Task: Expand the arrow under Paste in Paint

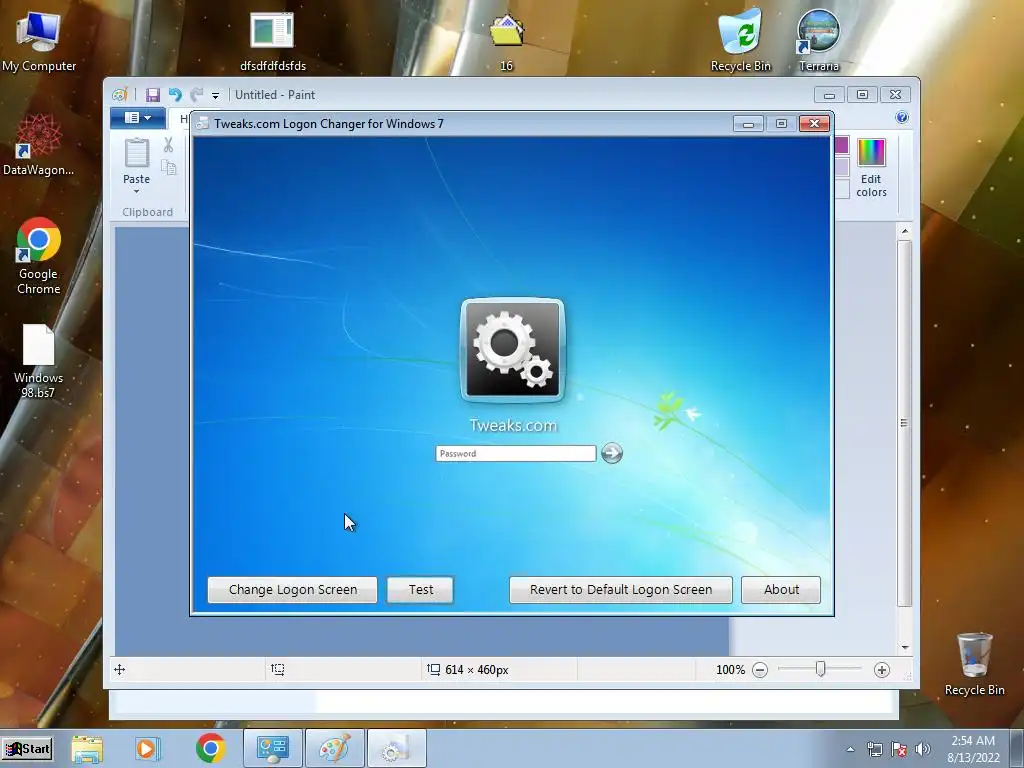Action: tap(136, 191)
